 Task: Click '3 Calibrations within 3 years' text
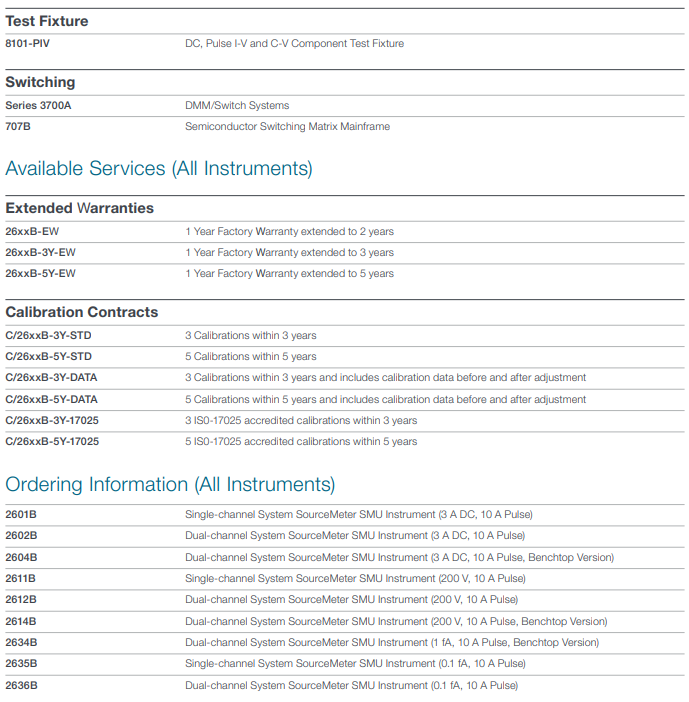251,335
